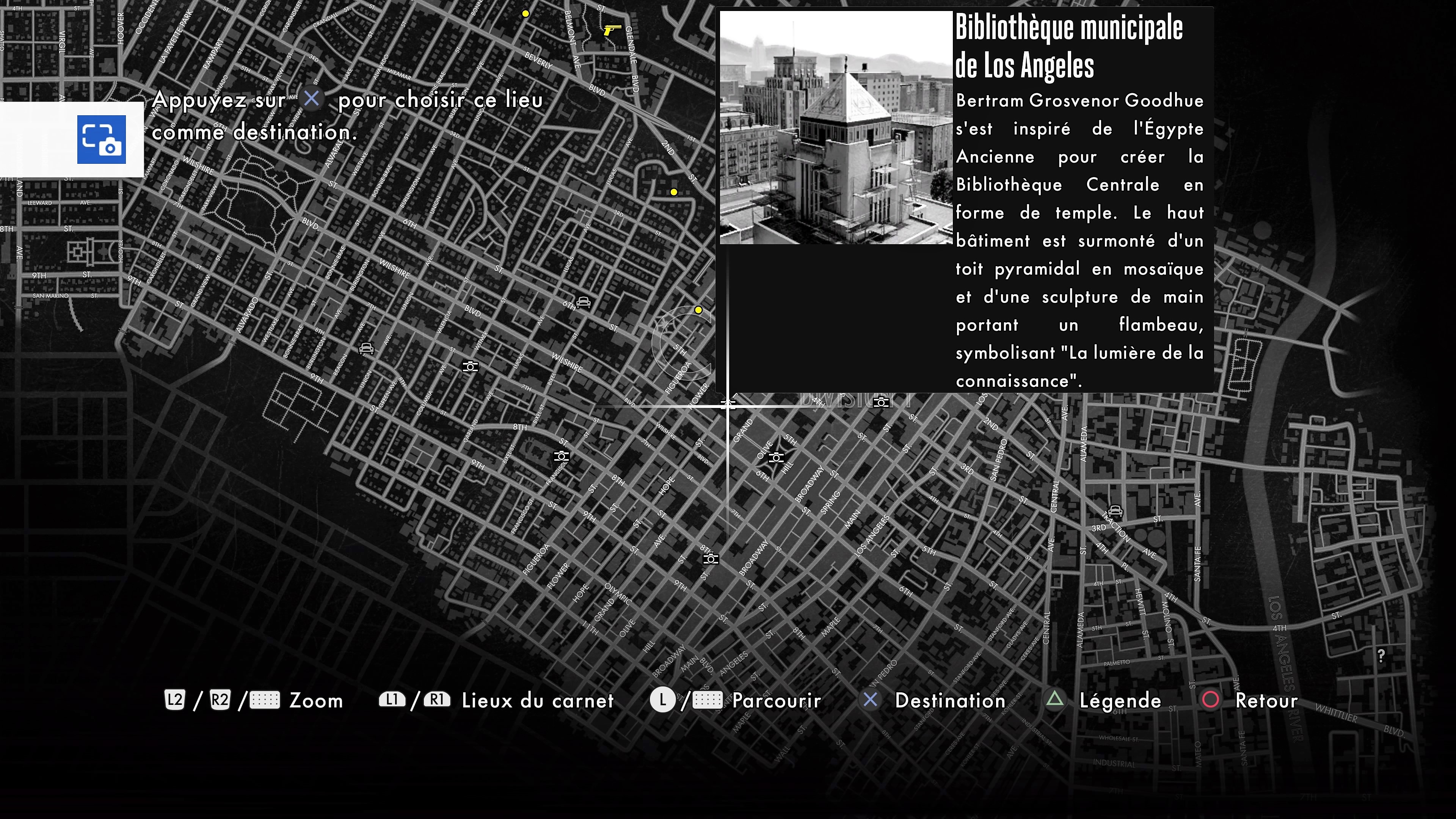Click the question mark marker east of the river
Image resolution: width=1456 pixels, height=819 pixels.
coord(1381,656)
